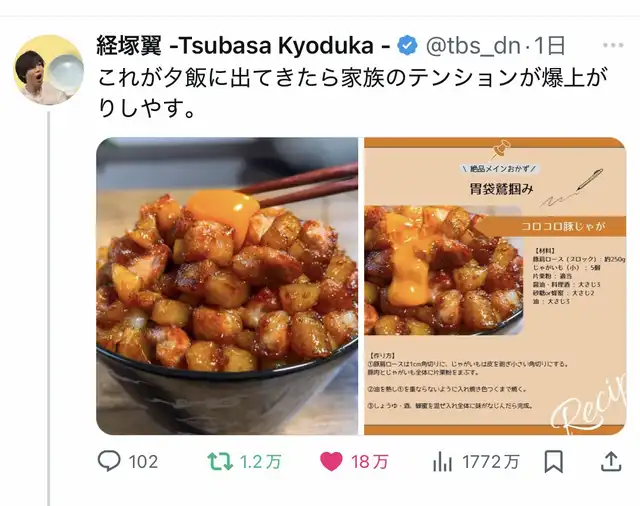
Task: Click the tweet text about 夕飯
Action: pyautogui.click(x=353, y=92)
